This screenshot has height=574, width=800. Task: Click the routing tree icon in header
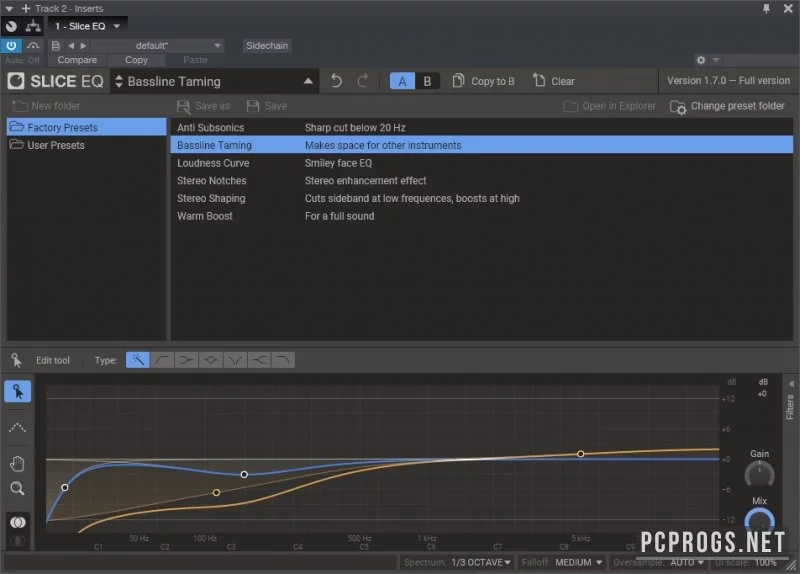point(33,26)
